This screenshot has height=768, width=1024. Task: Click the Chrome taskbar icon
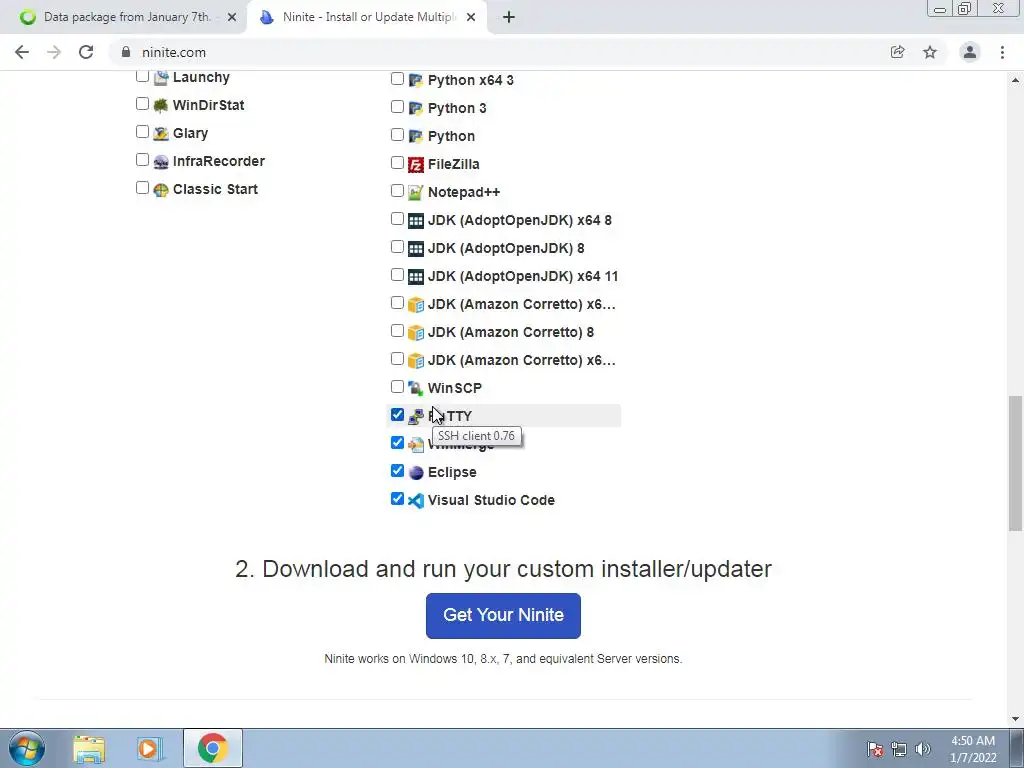tap(213, 748)
